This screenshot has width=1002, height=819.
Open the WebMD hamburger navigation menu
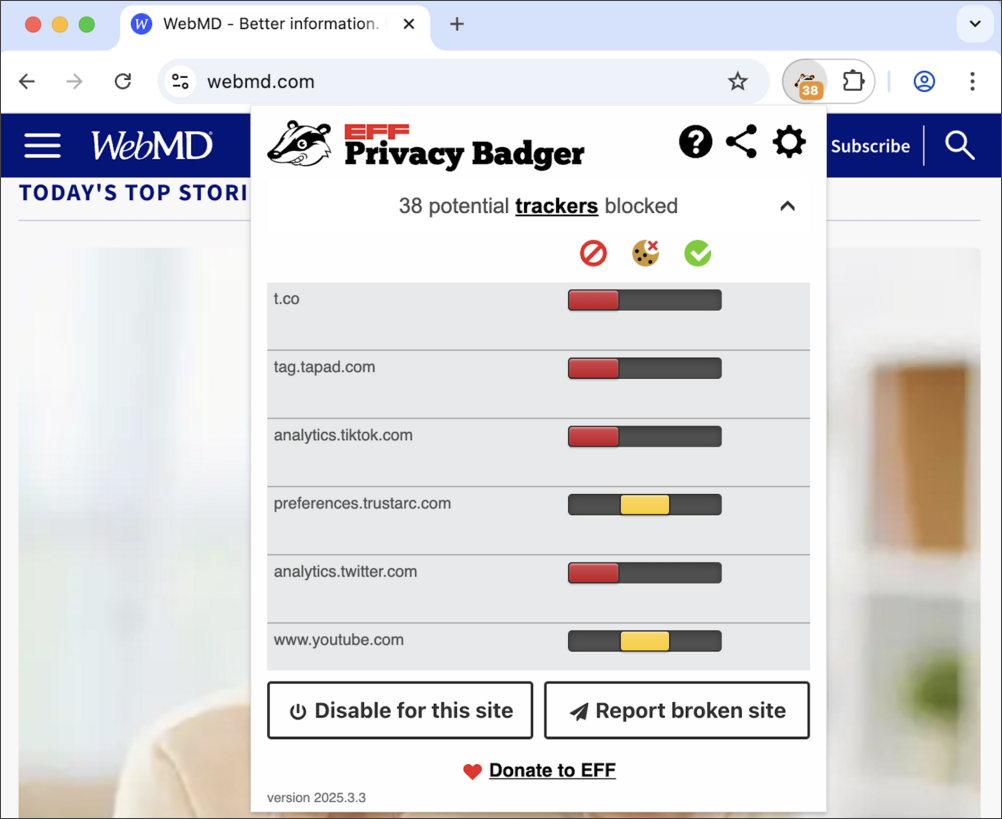pos(42,145)
